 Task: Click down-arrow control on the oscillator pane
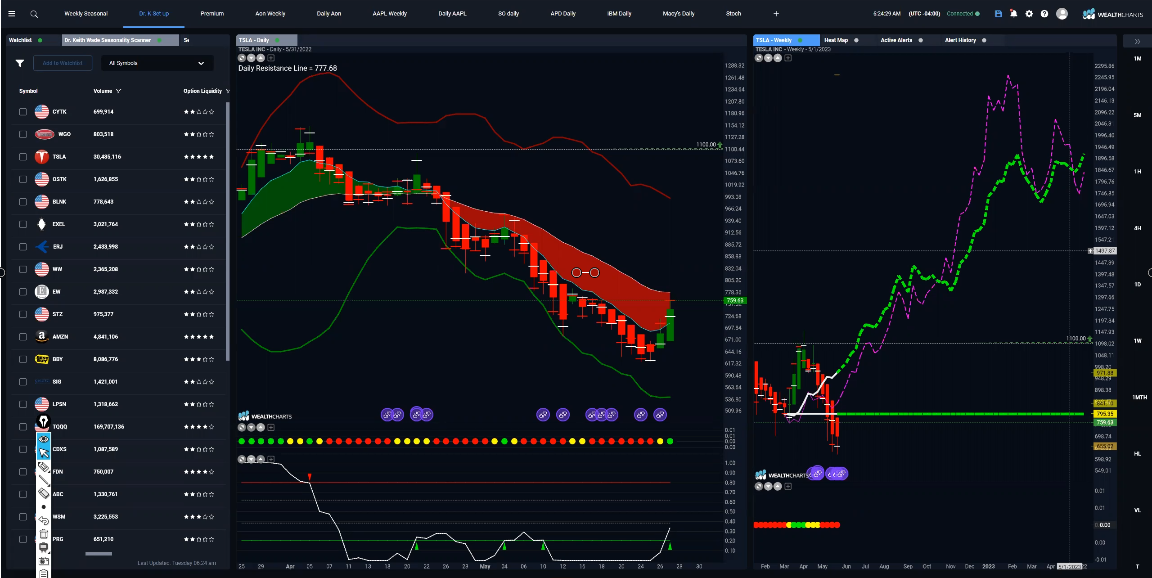pyautogui.click(x=252, y=459)
